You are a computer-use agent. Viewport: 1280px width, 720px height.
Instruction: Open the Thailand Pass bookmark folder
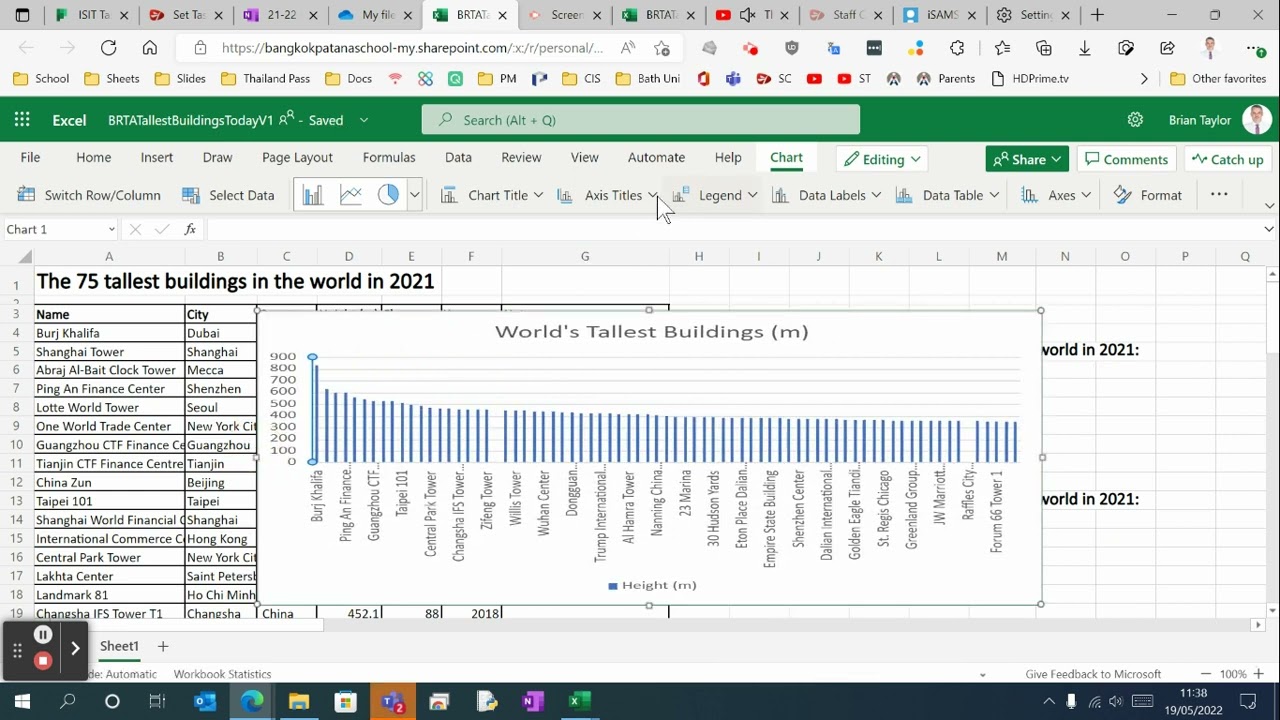click(x=265, y=78)
